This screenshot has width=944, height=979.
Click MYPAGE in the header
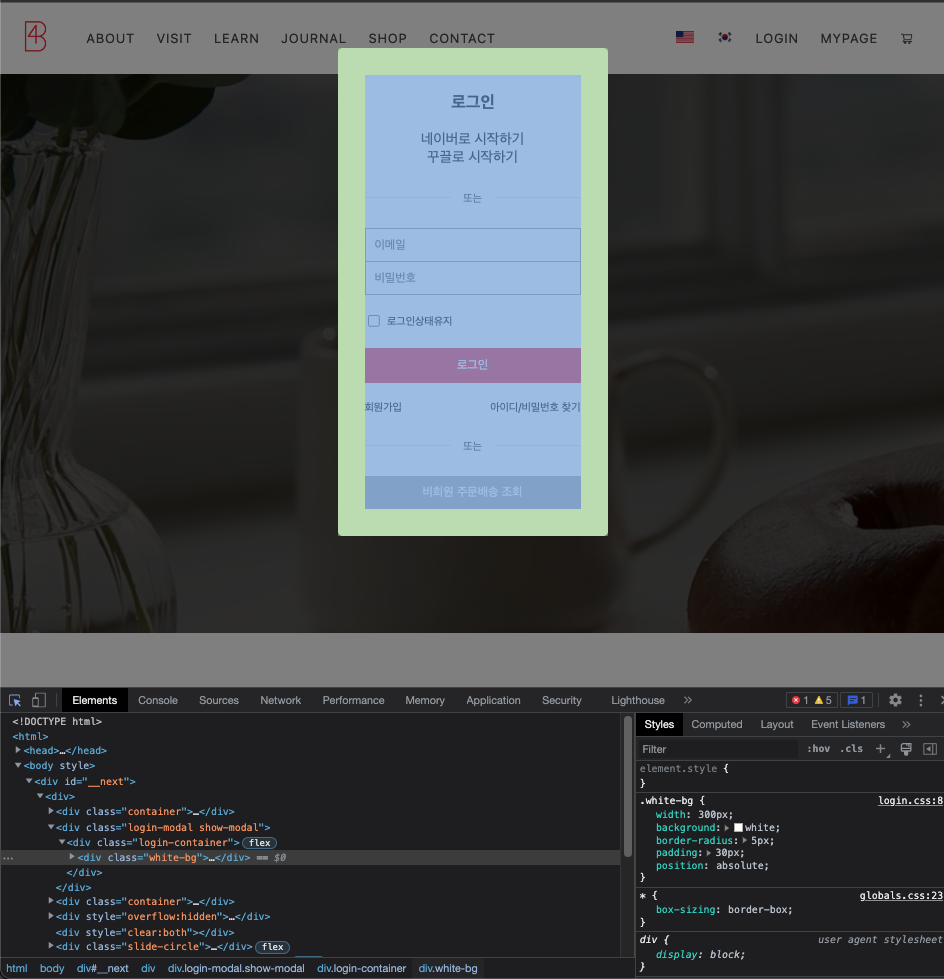[x=848, y=39]
